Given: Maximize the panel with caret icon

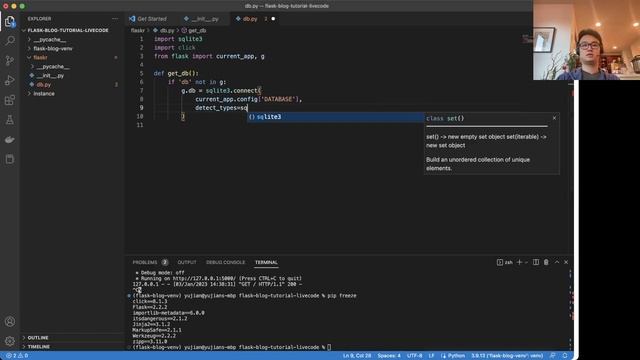Looking at the screenshot, I should pyautogui.click(x=557, y=262).
